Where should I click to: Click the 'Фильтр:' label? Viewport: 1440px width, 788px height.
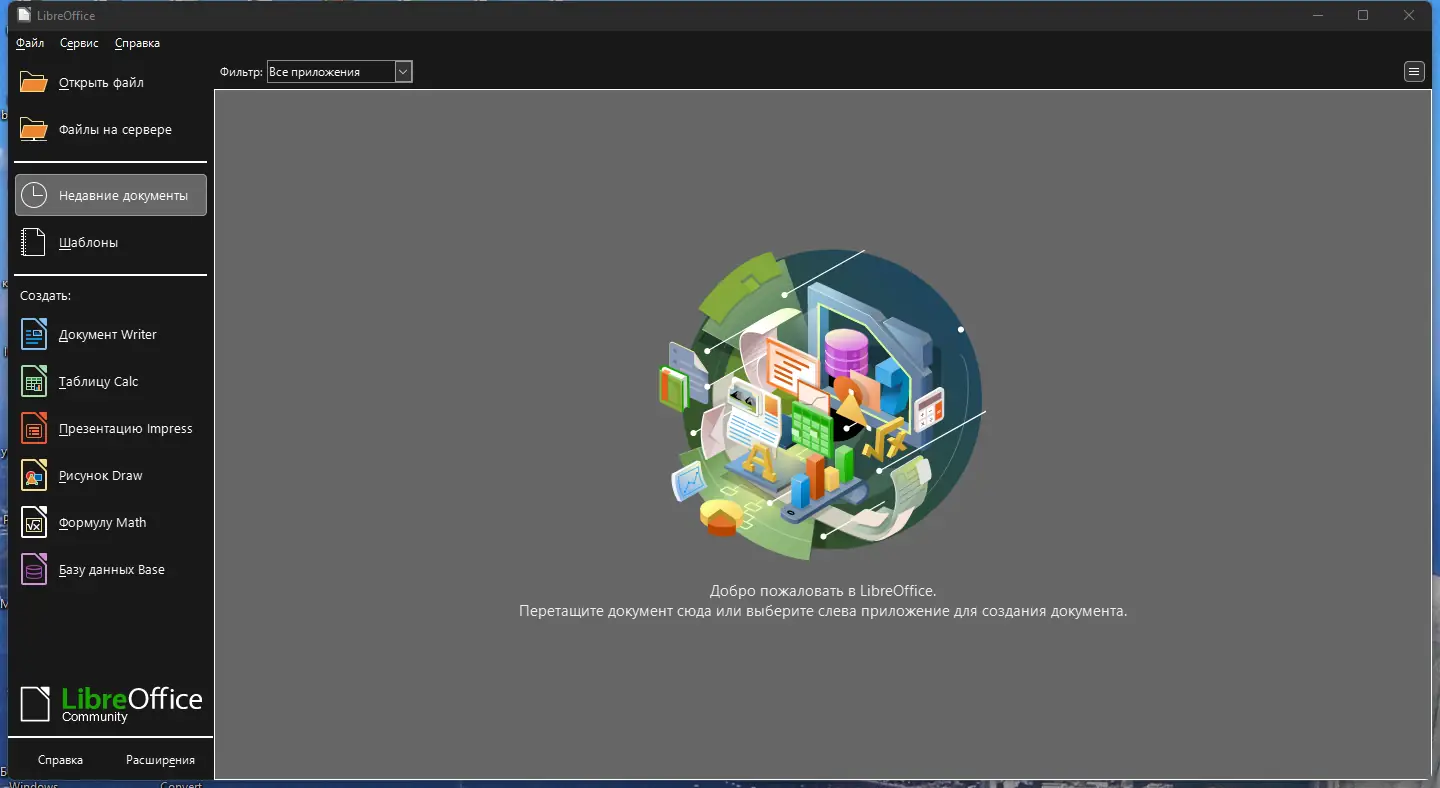[x=241, y=72]
